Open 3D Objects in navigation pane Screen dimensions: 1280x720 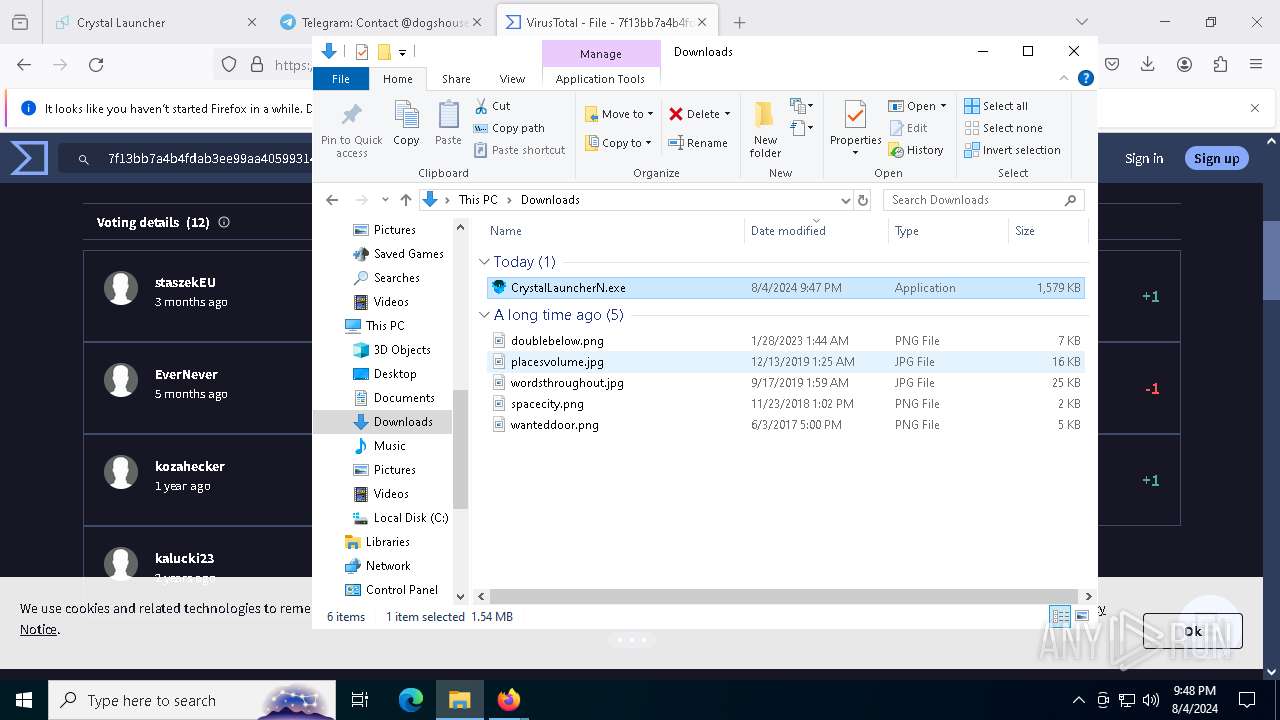point(392,350)
